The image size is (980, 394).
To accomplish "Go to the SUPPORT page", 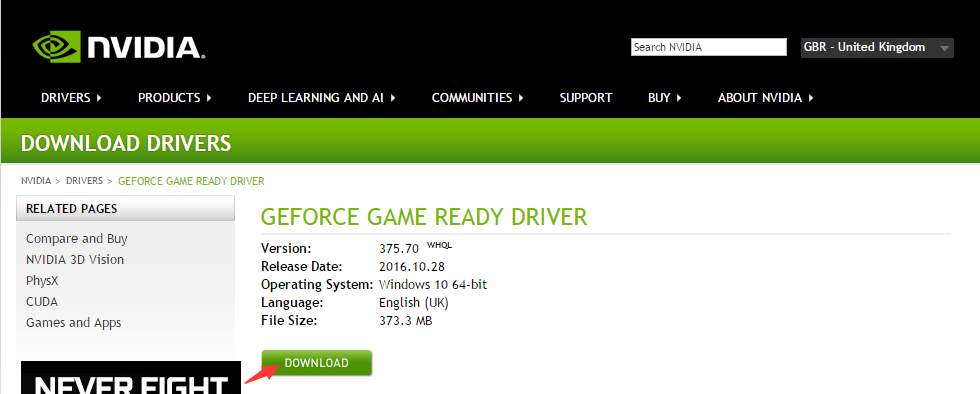I will (586, 98).
